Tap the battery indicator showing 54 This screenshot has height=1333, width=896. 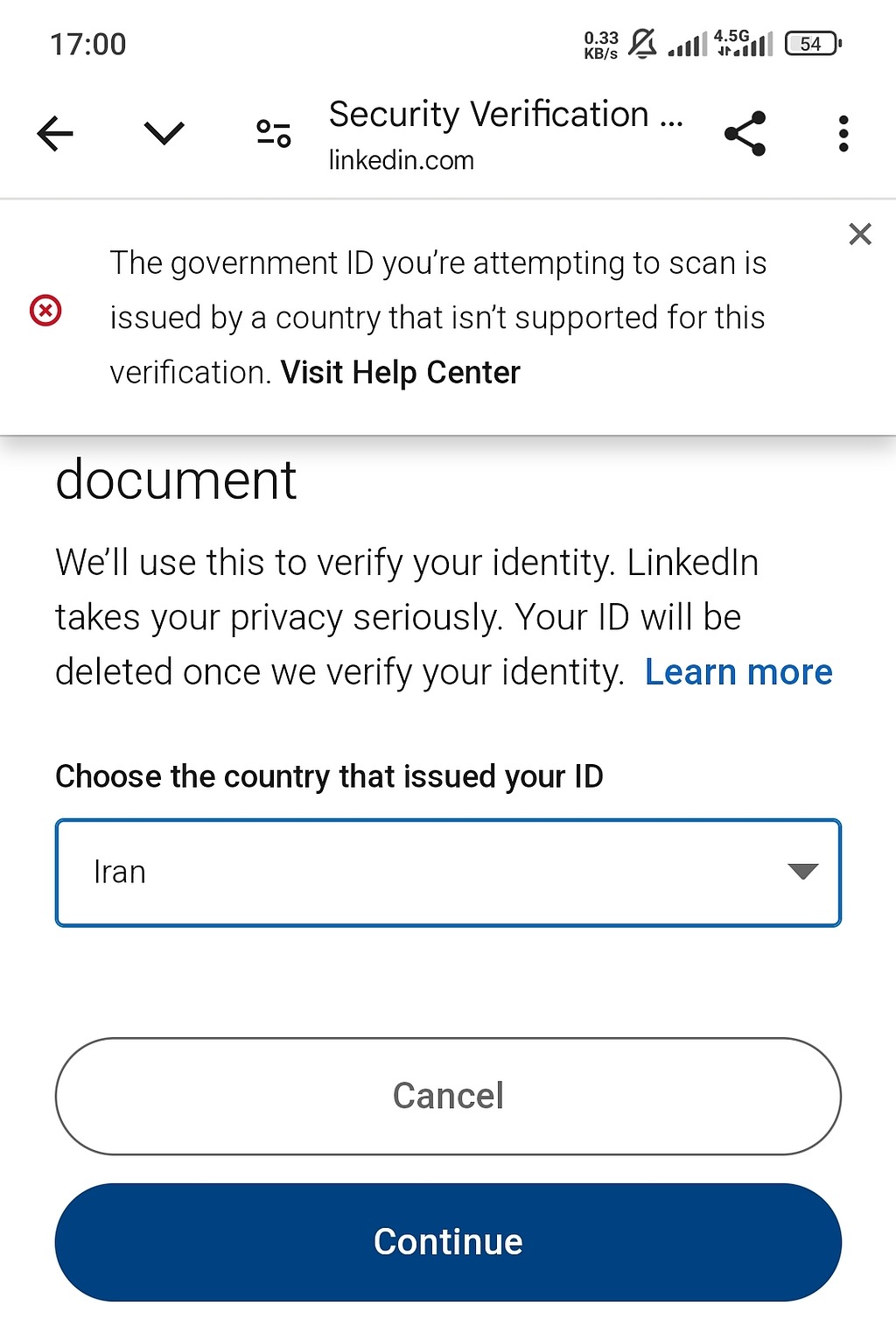coord(812,44)
